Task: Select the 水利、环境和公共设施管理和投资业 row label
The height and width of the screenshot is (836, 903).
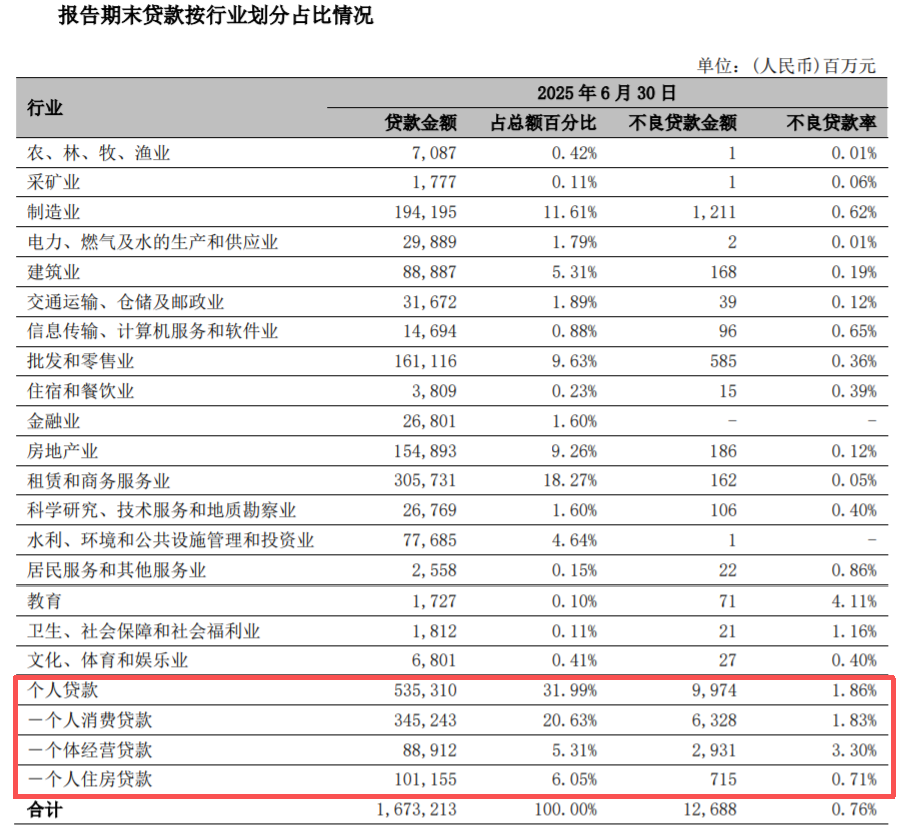Action: point(170,540)
